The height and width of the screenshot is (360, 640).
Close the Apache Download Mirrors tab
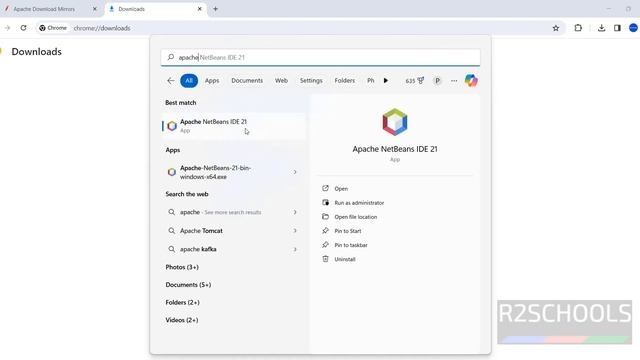coord(95,9)
